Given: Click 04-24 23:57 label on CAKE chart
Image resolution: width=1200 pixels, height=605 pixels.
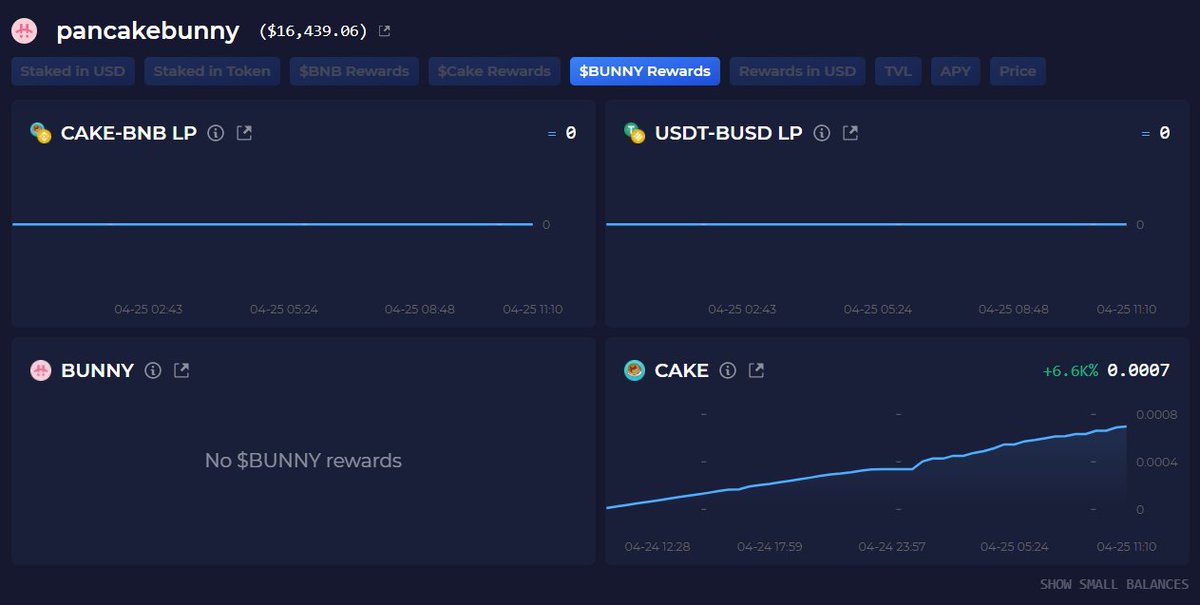Looking at the screenshot, I should pos(892,547).
